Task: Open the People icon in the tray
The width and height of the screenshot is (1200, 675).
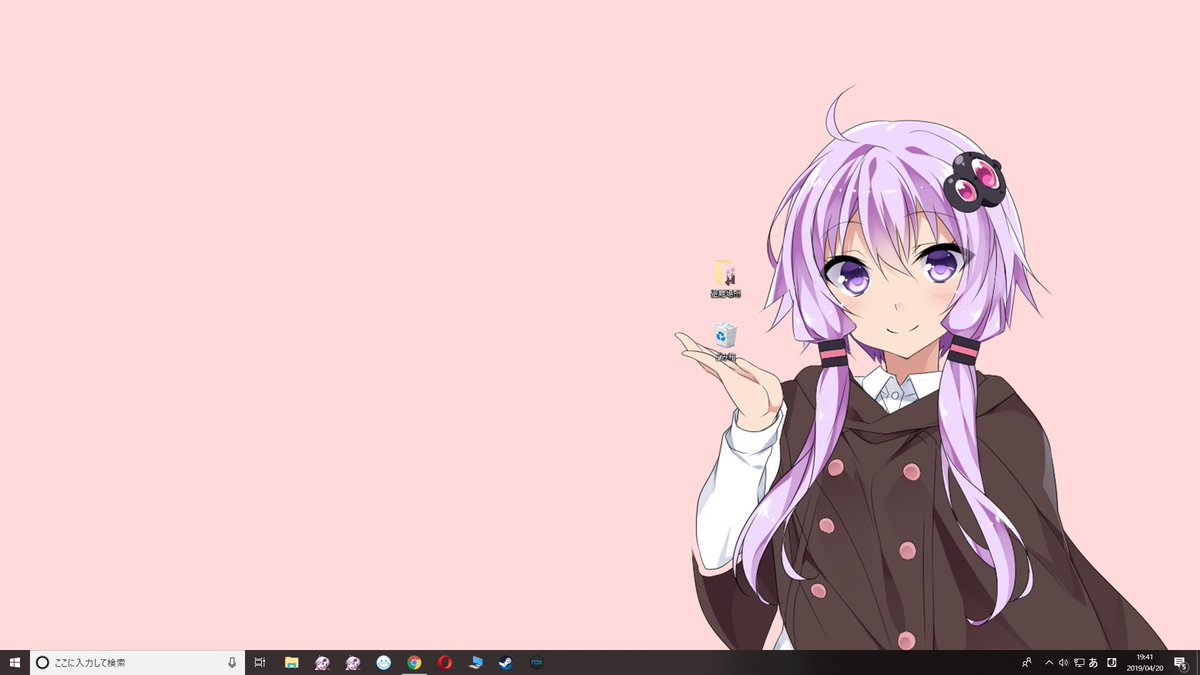Action: tap(1026, 662)
